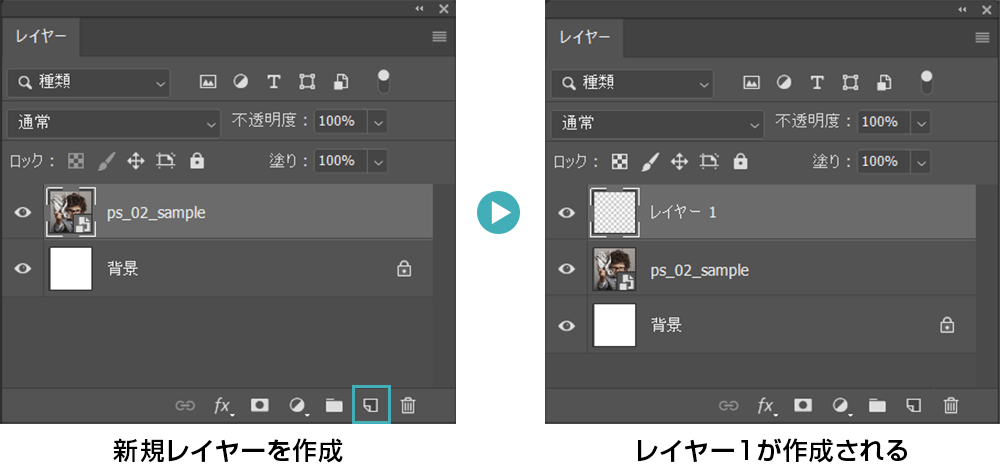1000x465 pixels.
Task: Create adjustment layer icon in left panel
Action: [x=297, y=406]
